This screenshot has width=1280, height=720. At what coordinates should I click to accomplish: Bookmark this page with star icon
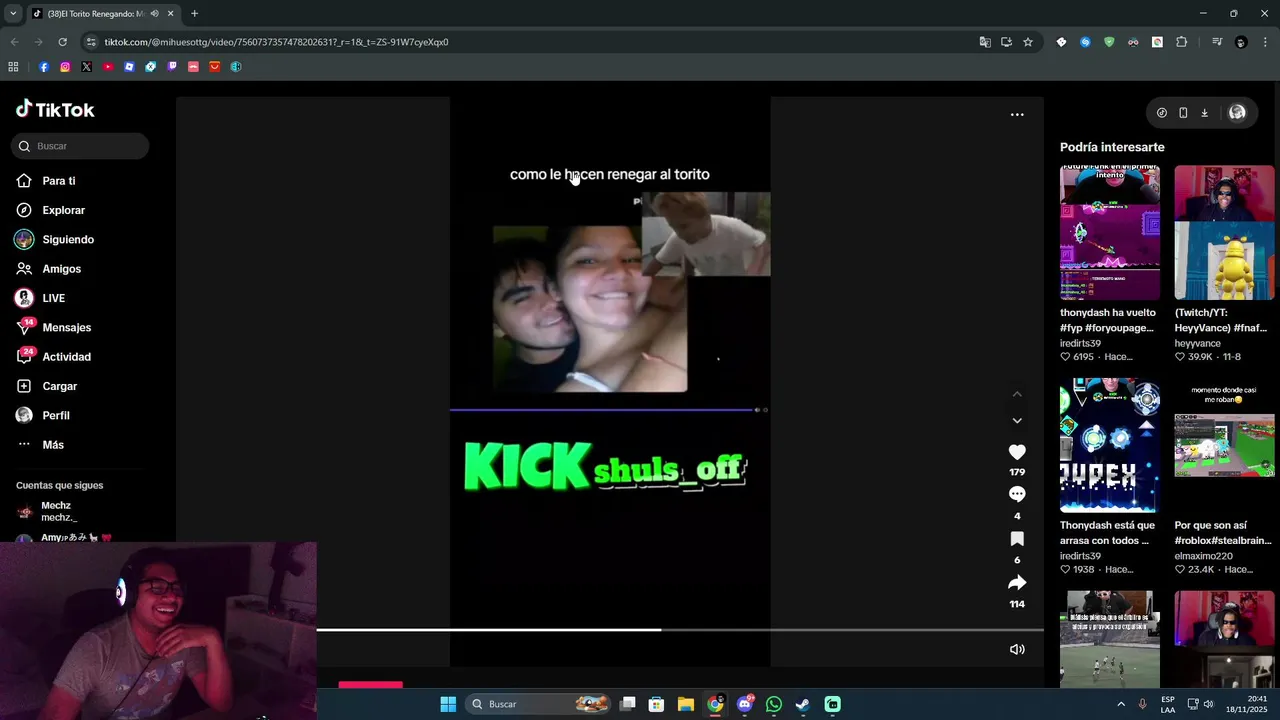1028,42
